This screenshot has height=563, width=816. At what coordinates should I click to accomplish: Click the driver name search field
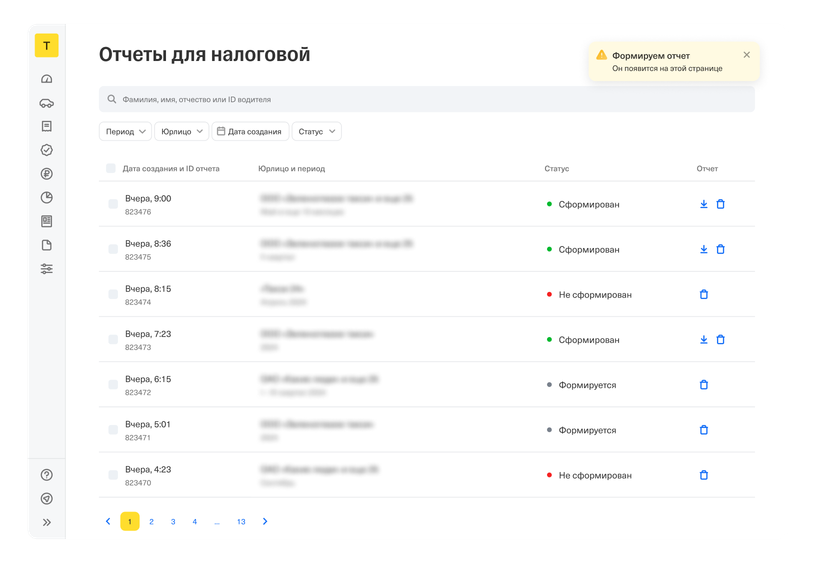(x=426, y=100)
